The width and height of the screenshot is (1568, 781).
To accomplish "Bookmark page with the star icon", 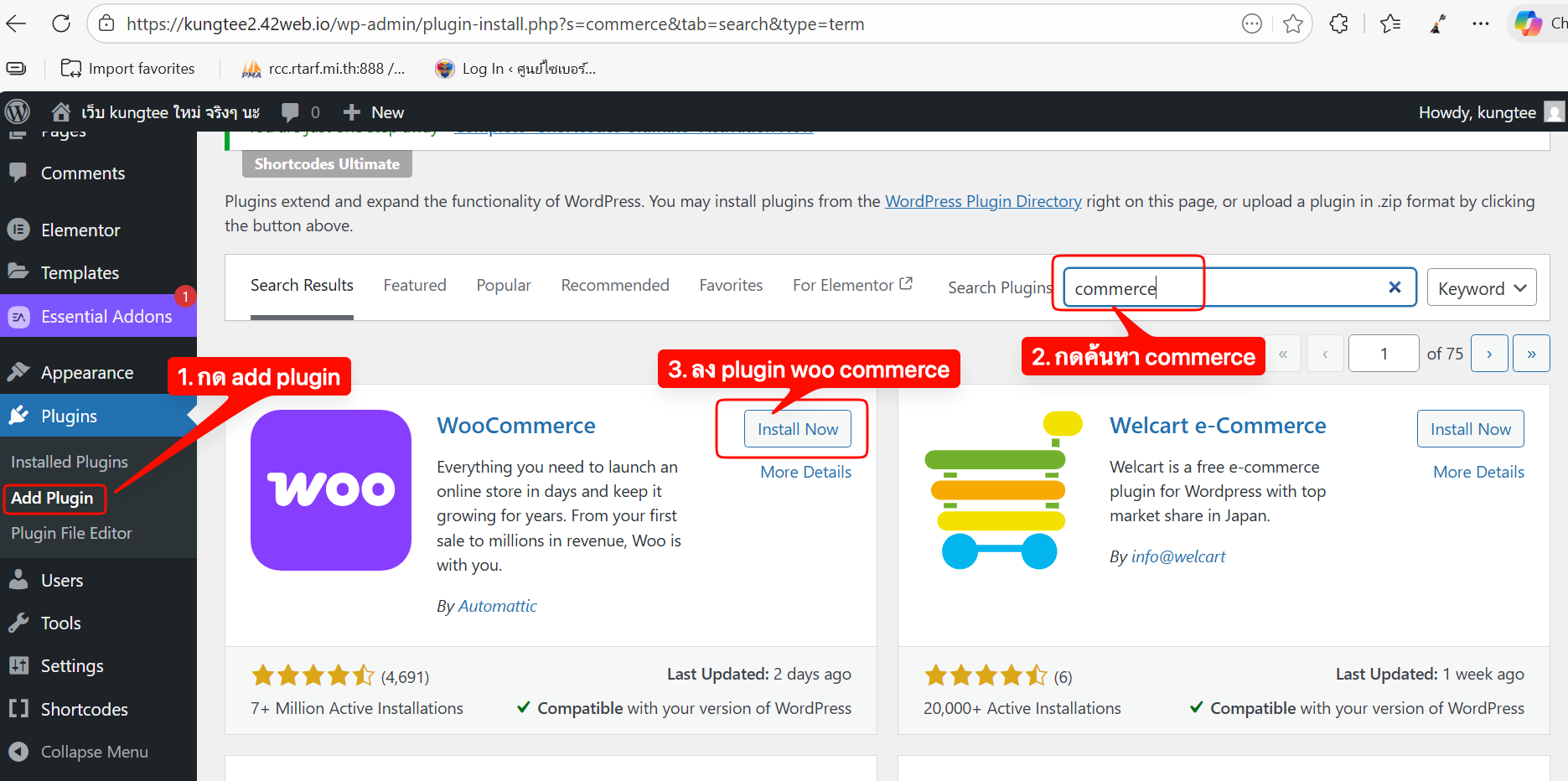I will click(x=1293, y=23).
